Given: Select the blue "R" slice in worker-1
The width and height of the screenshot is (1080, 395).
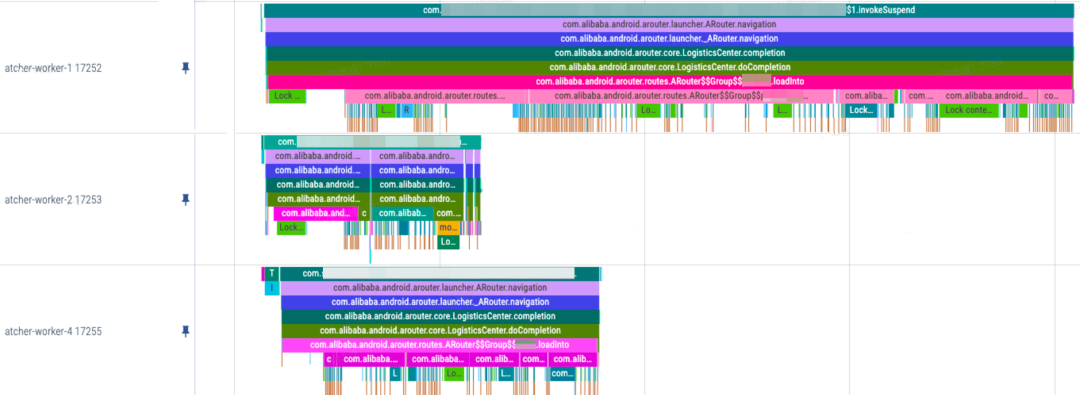Looking at the screenshot, I should click(x=406, y=110).
